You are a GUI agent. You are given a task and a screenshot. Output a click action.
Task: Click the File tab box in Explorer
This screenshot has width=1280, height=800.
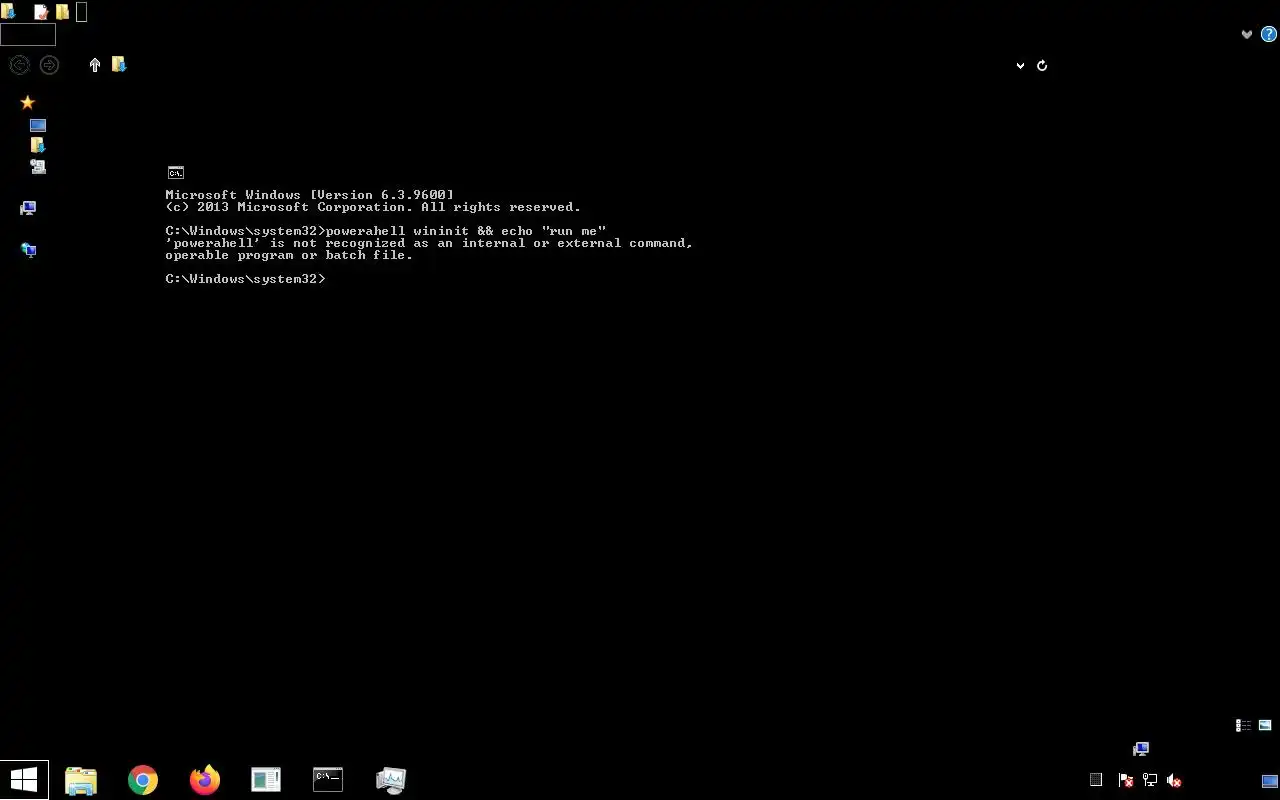click(28, 34)
